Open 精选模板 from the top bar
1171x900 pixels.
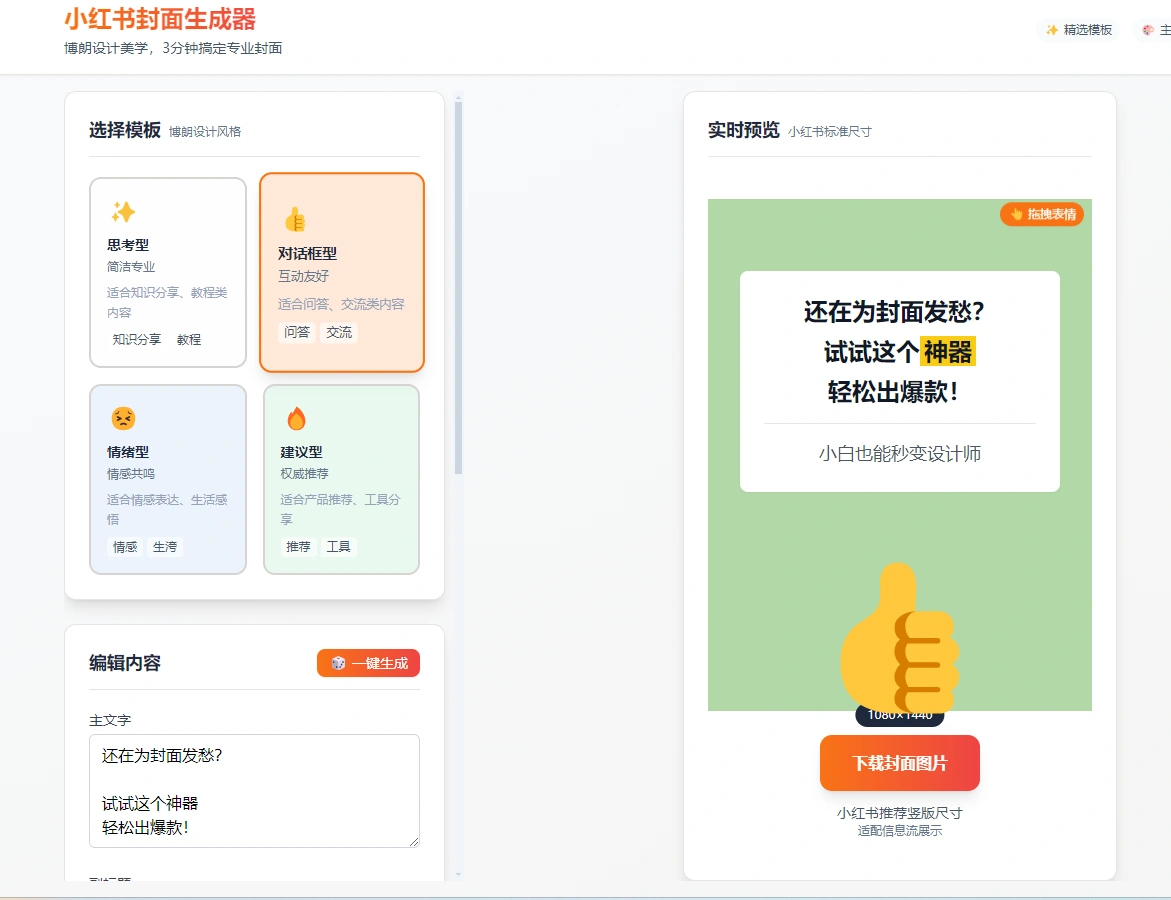pyautogui.click(x=1077, y=29)
